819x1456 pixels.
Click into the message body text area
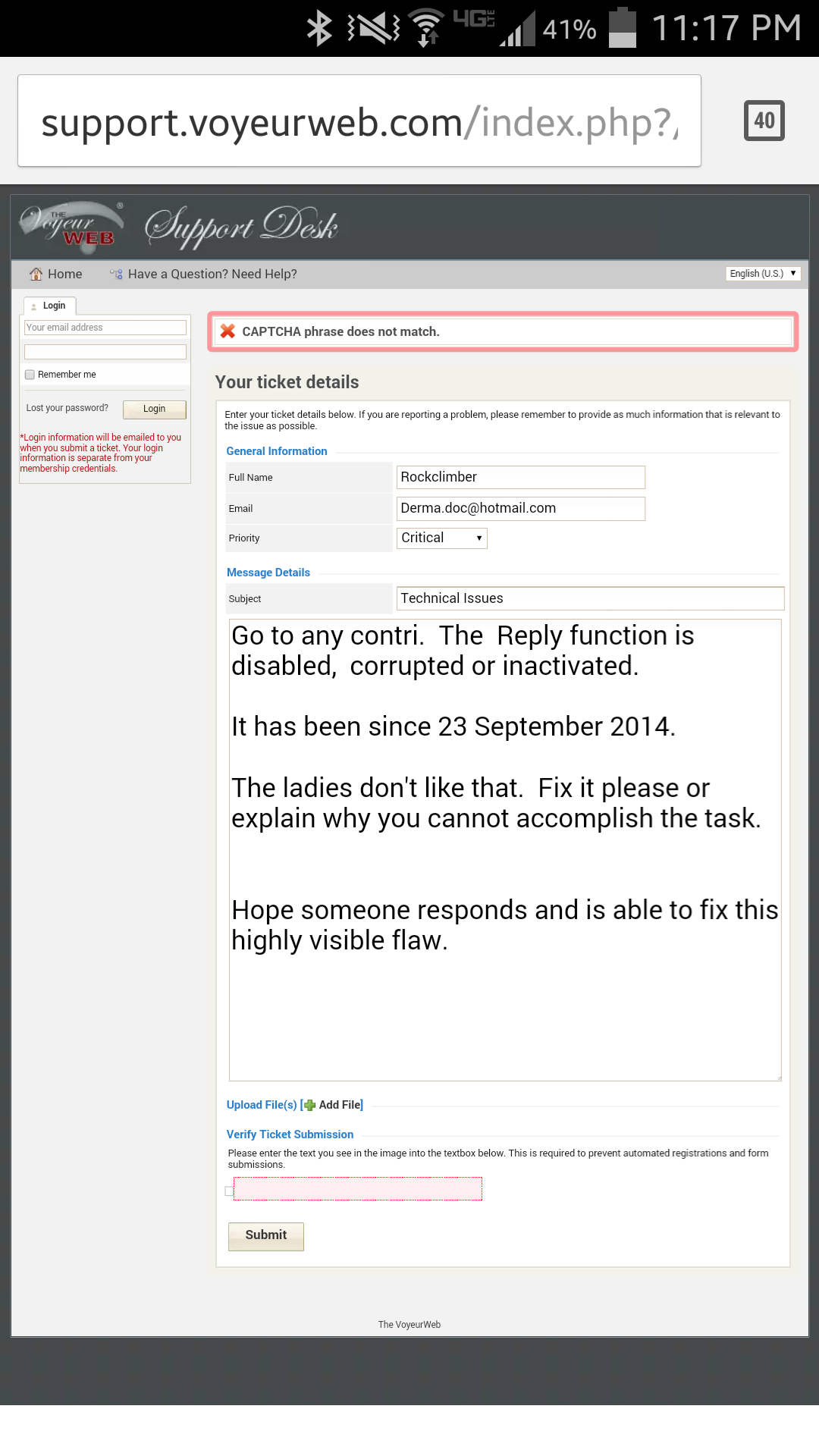click(505, 850)
